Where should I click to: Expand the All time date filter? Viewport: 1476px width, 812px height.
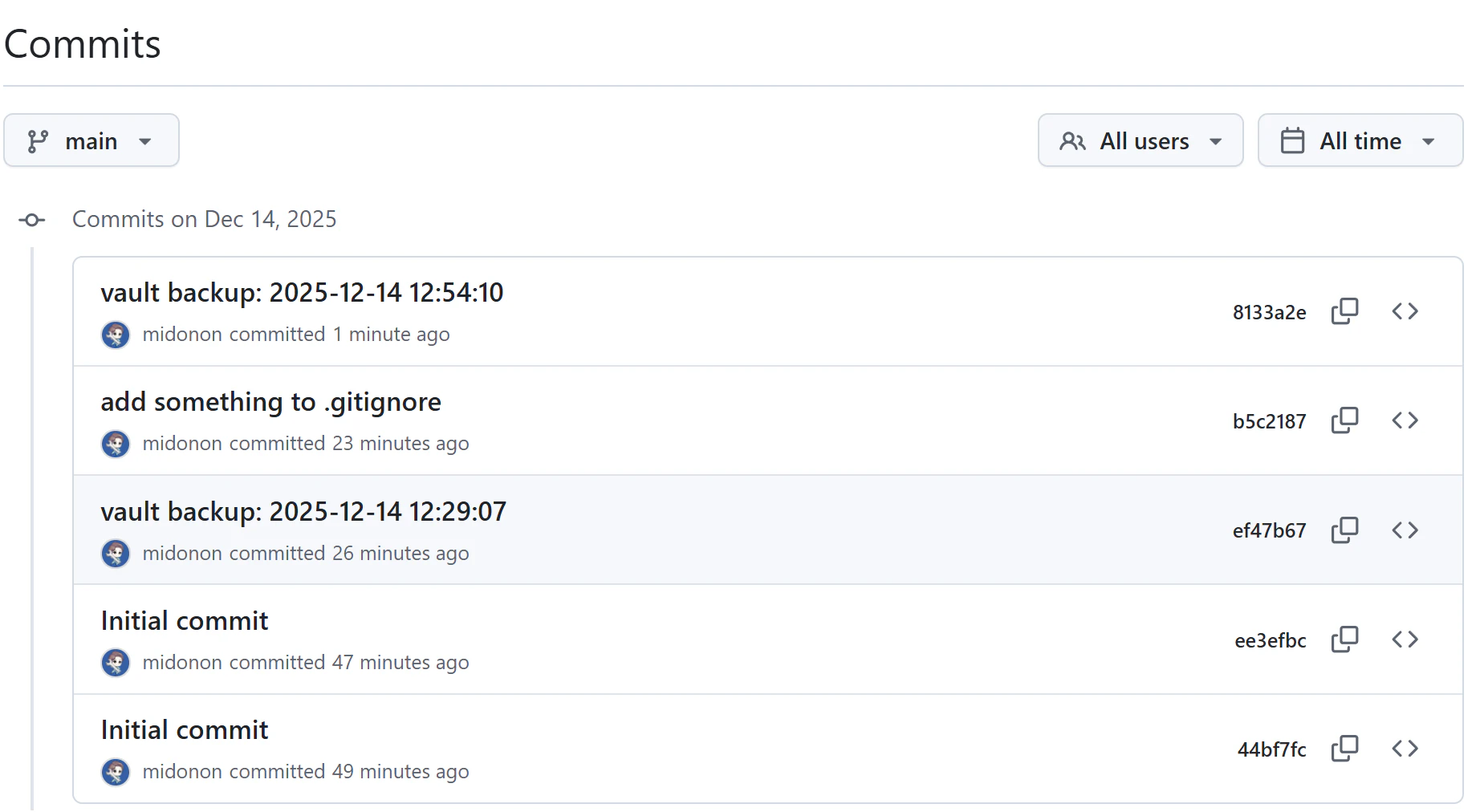[1360, 140]
